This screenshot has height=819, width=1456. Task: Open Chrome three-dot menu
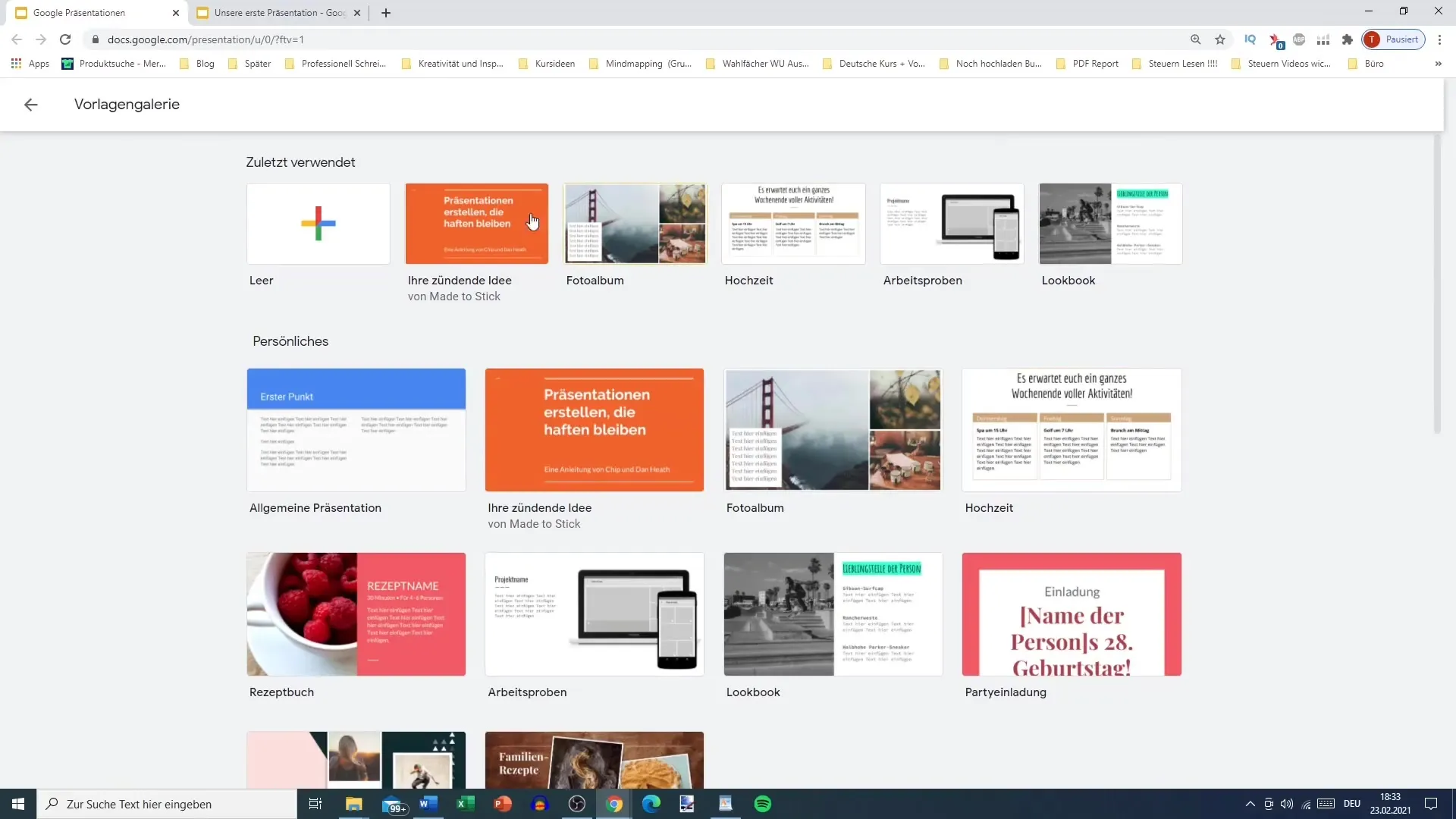coord(1439,39)
